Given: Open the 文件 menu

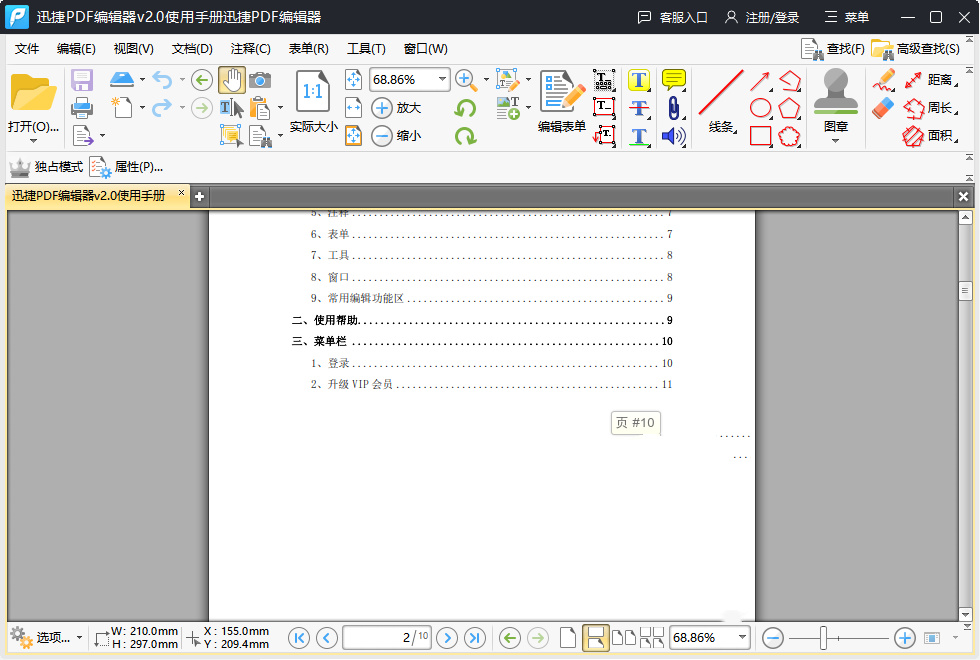Looking at the screenshot, I should coord(27,49).
